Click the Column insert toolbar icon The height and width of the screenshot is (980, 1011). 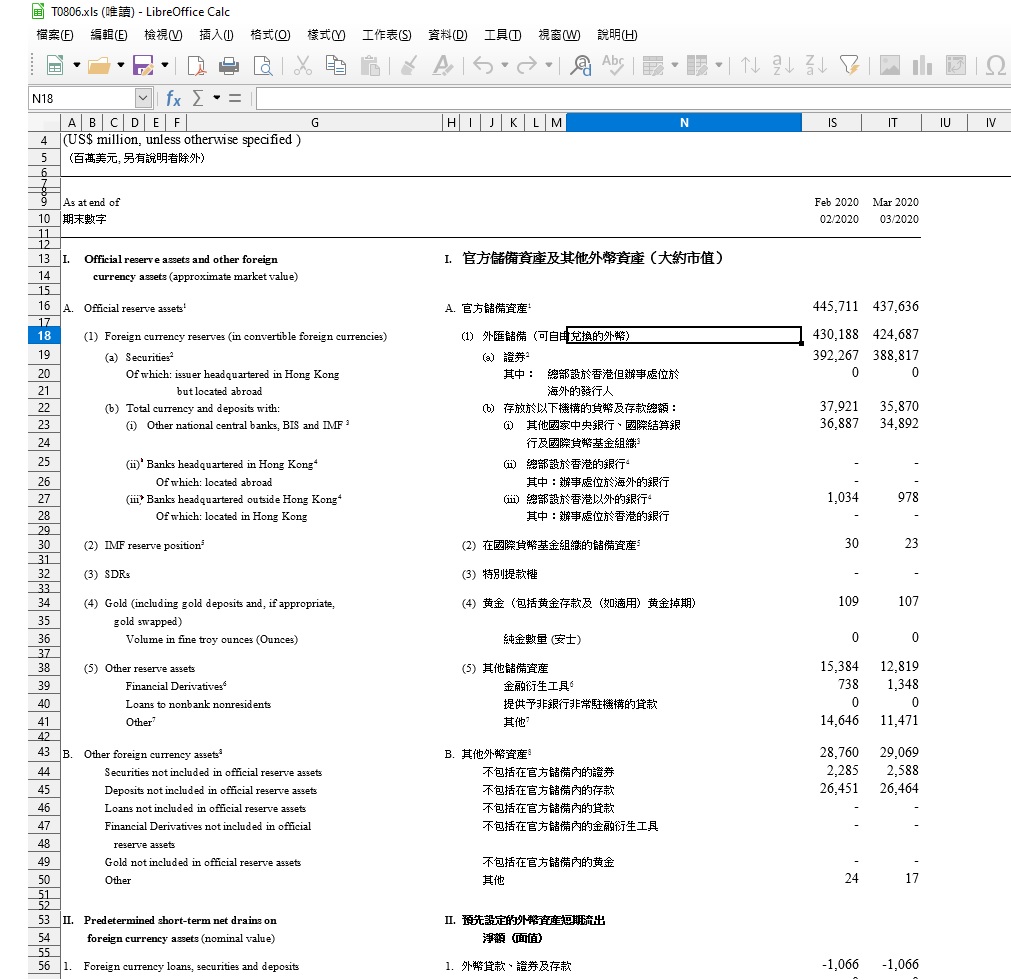coord(697,65)
